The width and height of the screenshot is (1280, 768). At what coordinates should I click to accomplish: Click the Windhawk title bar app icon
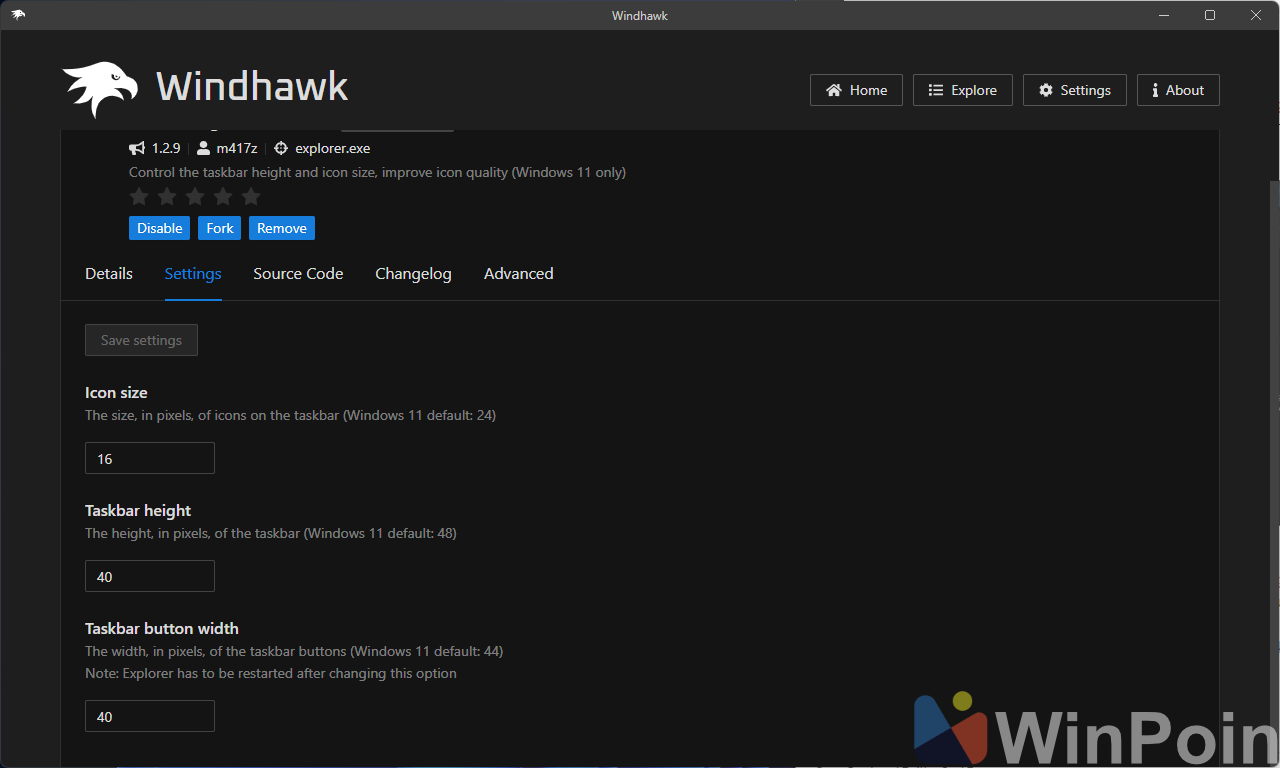click(18, 15)
